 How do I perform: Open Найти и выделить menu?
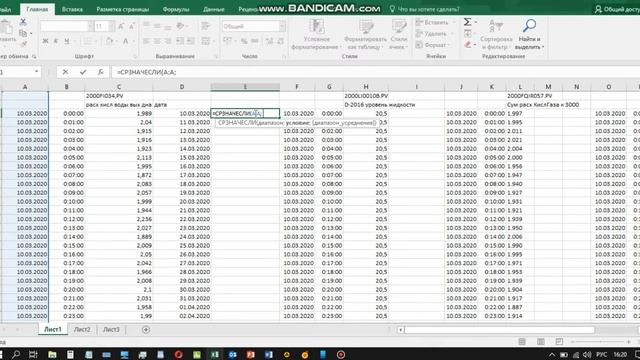[x=529, y=35]
